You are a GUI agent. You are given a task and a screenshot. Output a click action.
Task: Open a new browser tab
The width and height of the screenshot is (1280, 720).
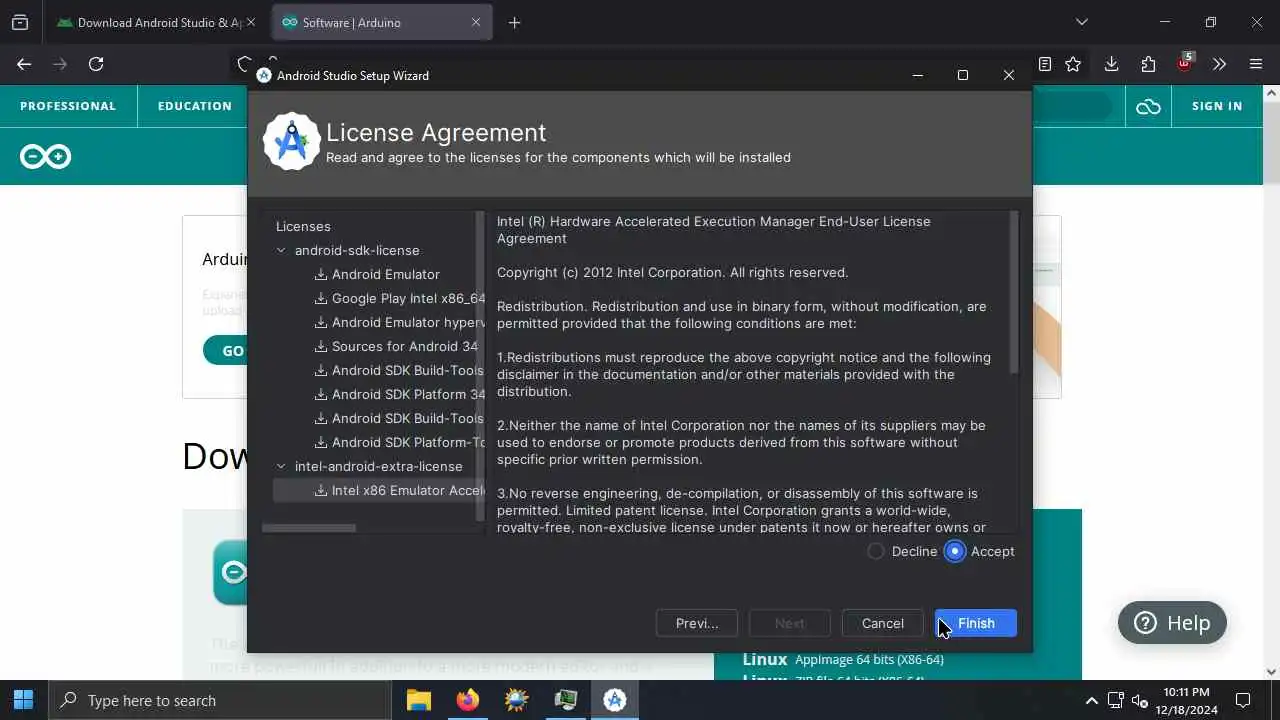point(514,22)
